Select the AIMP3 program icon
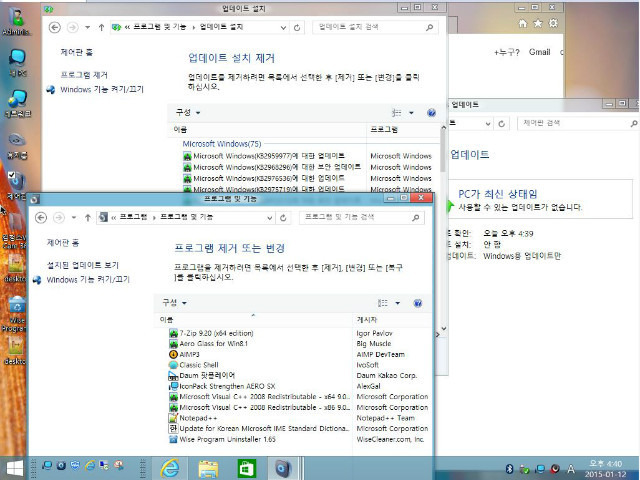Viewport: 640px width, 480px height. (173, 354)
